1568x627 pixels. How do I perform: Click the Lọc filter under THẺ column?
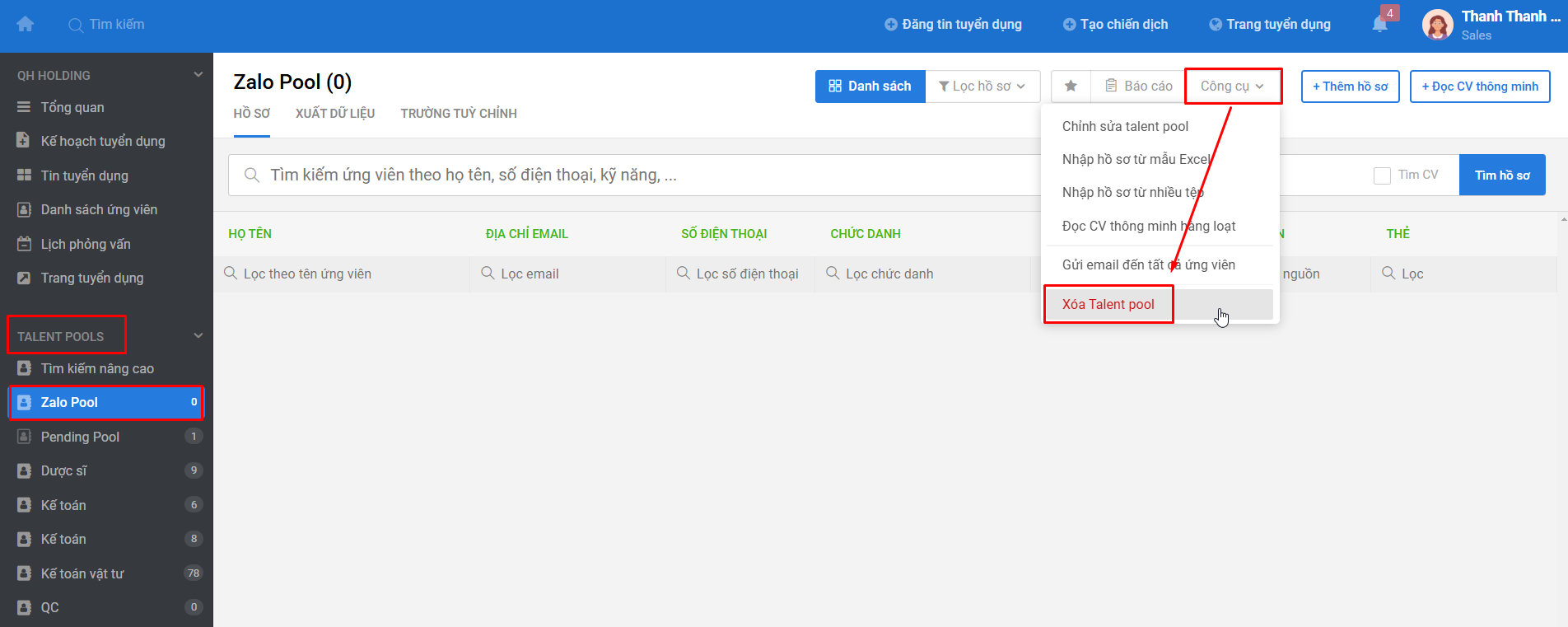1463,274
